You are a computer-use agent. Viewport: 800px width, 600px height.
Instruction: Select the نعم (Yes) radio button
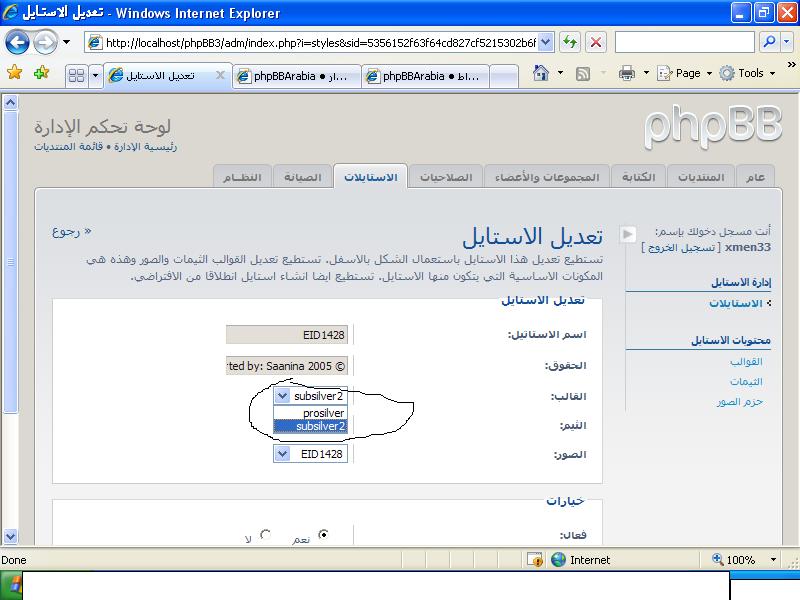[x=323, y=536]
